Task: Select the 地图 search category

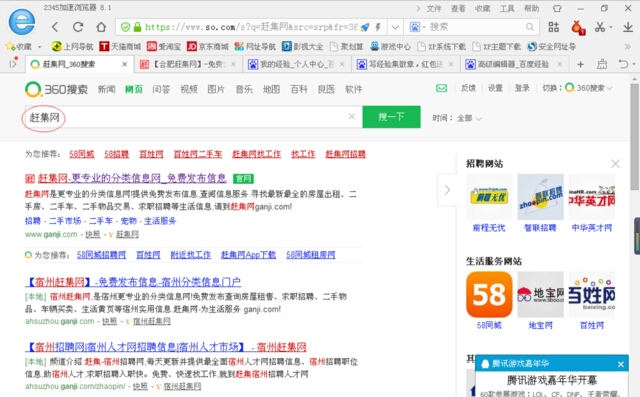Action: [271, 89]
